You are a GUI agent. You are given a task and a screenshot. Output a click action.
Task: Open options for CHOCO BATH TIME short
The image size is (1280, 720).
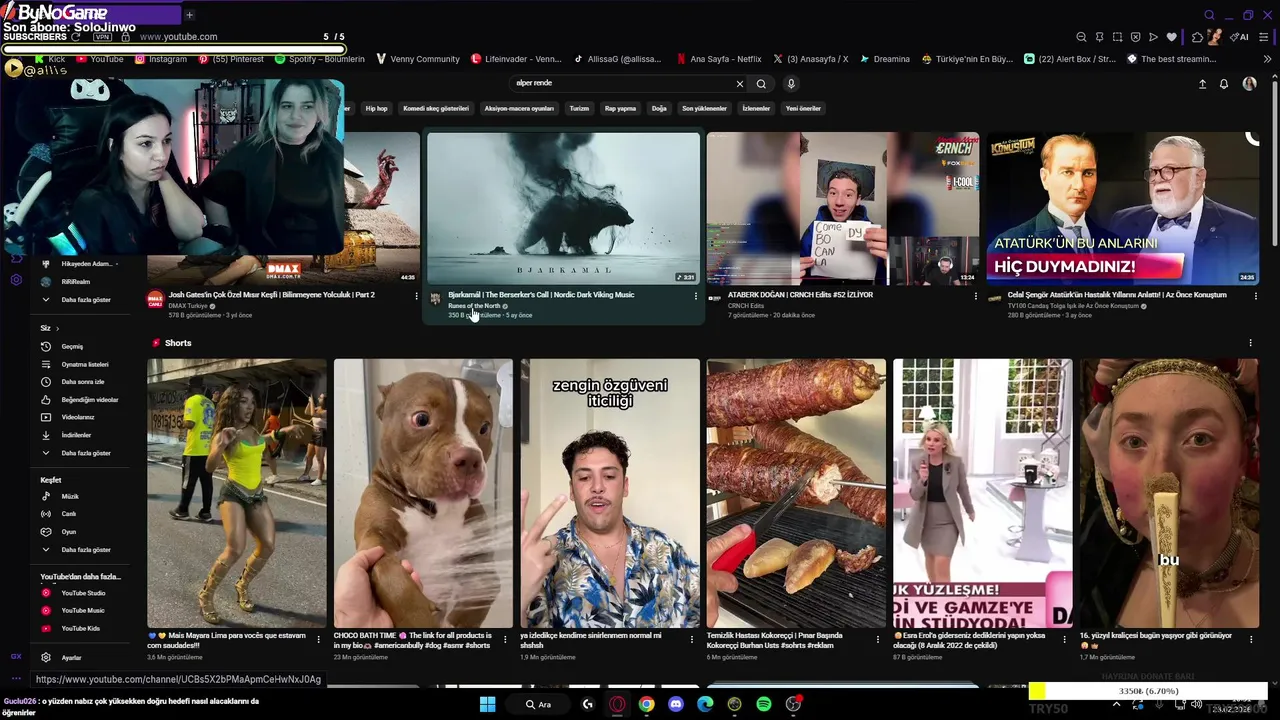[x=505, y=638]
